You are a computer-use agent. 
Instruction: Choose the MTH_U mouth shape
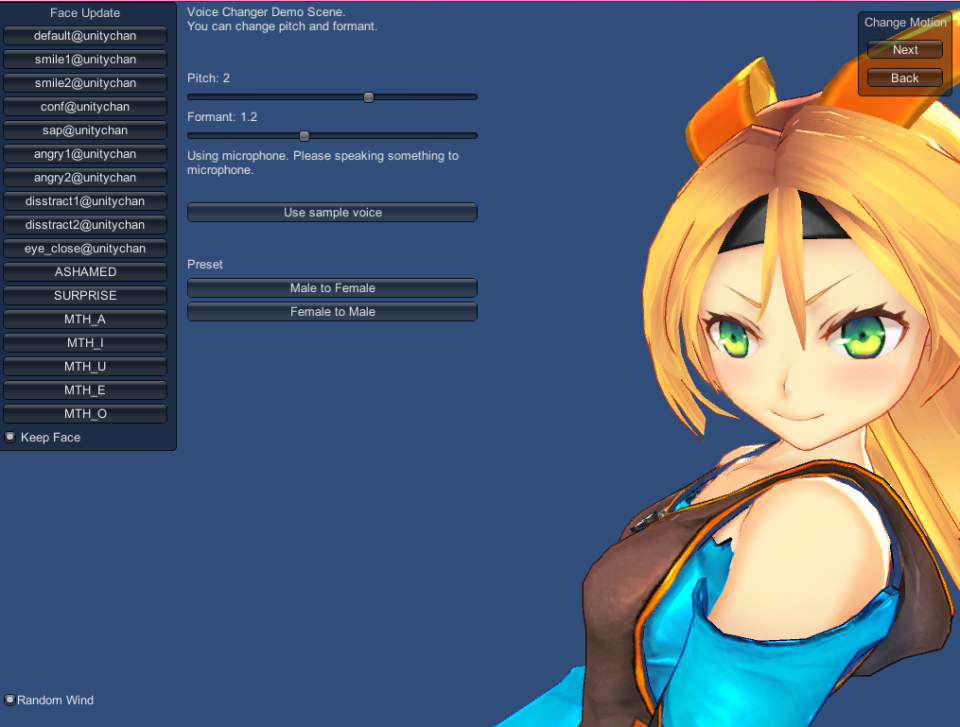point(85,366)
